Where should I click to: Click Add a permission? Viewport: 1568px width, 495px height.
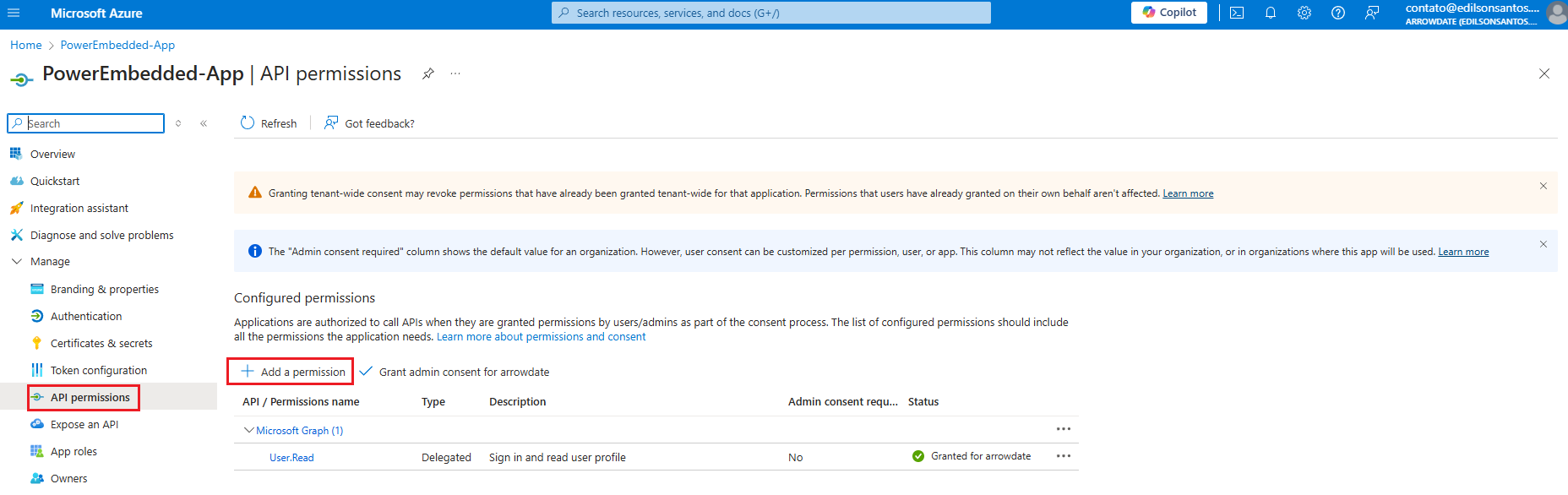(x=292, y=372)
